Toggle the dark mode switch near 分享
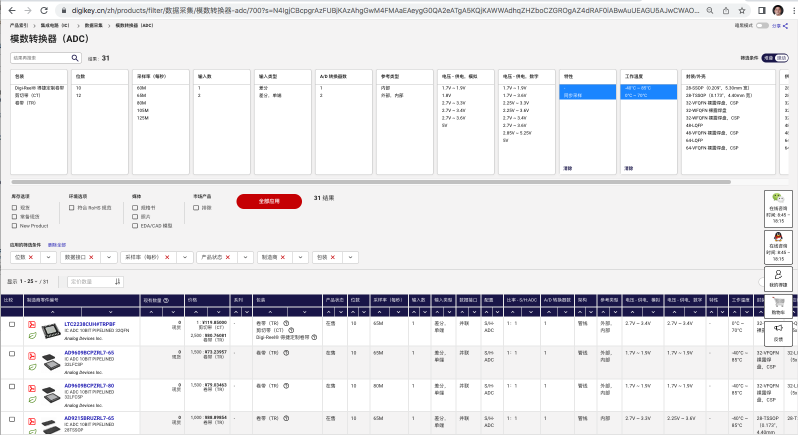The width and height of the screenshot is (798, 435). coord(762,25)
